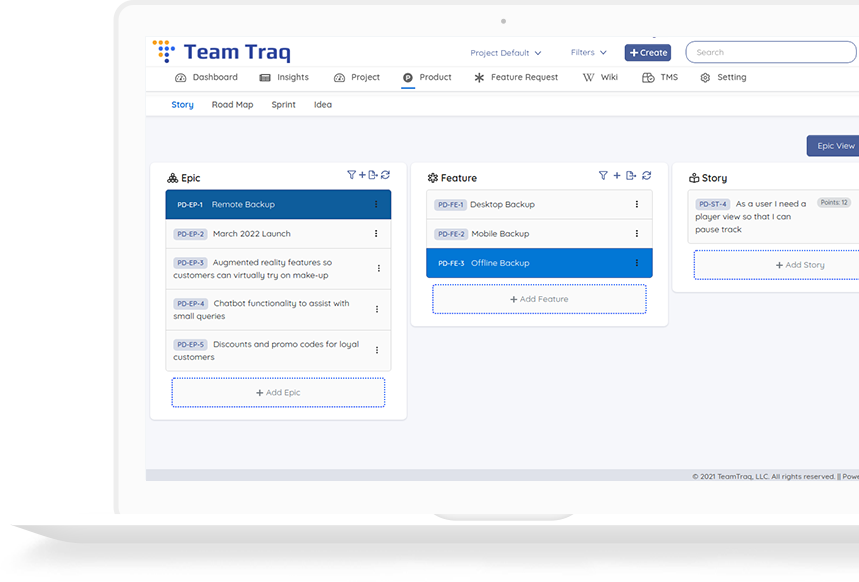
Task: Open Feature Request in the navigation
Action: click(x=516, y=77)
